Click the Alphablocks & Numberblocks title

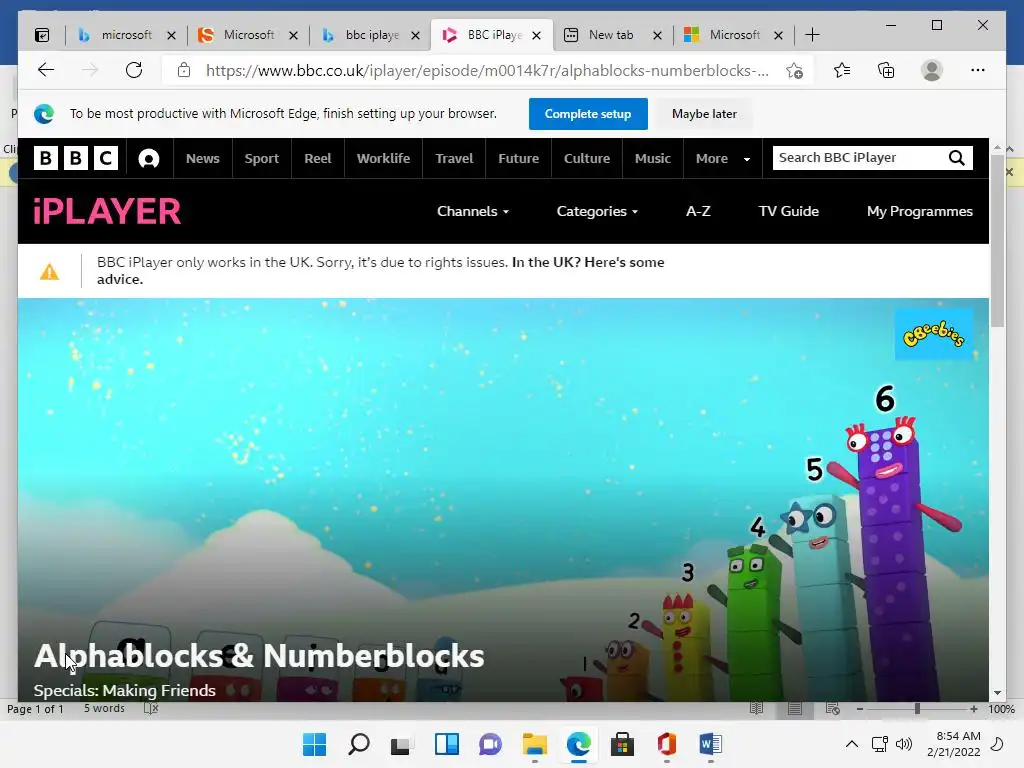point(259,656)
